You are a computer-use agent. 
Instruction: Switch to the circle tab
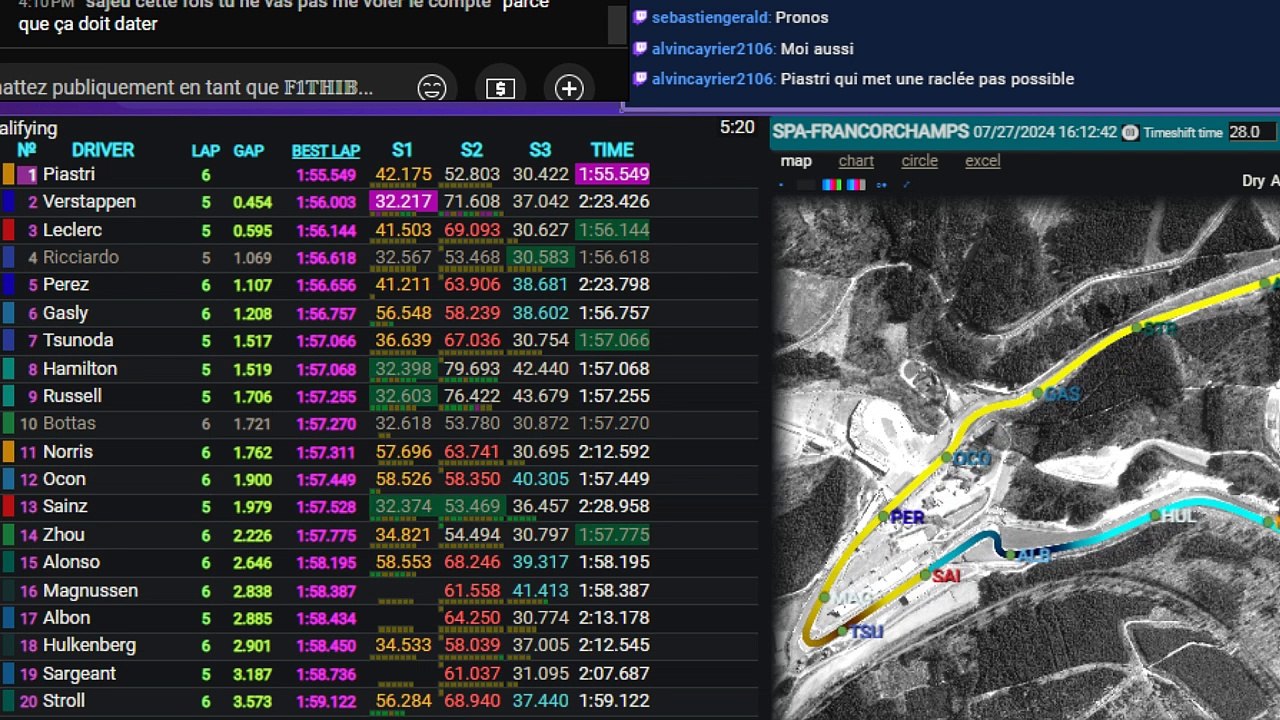919,161
